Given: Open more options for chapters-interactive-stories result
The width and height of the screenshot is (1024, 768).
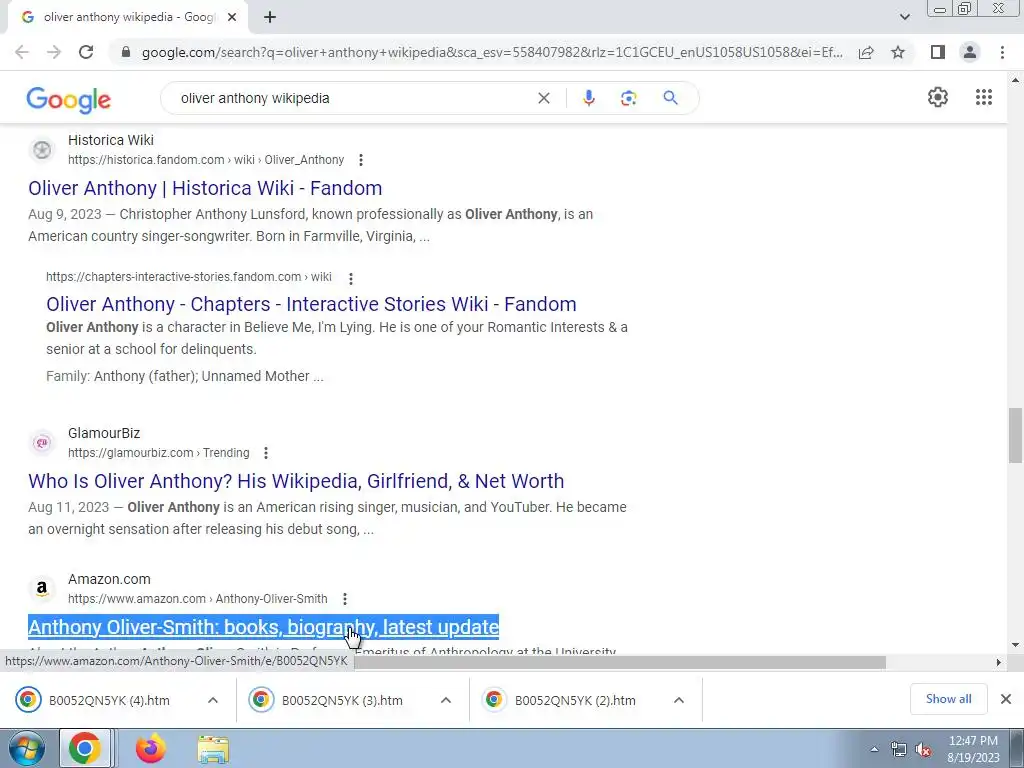Looking at the screenshot, I should 351,279.
